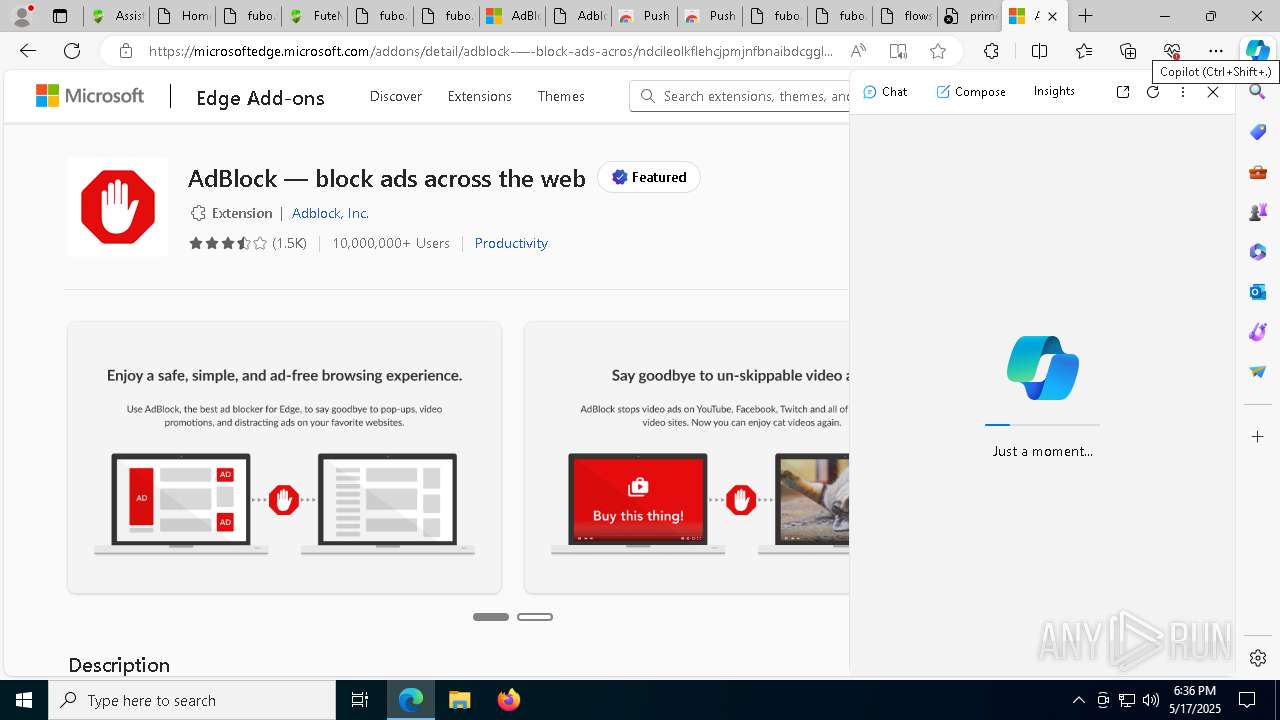
Task: Select the first carousel indicator
Action: pos(491,617)
